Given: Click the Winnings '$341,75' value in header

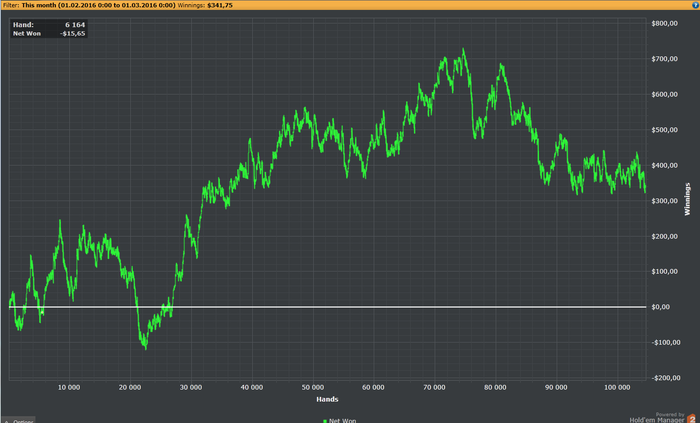Looking at the screenshot, I should 220,5.
